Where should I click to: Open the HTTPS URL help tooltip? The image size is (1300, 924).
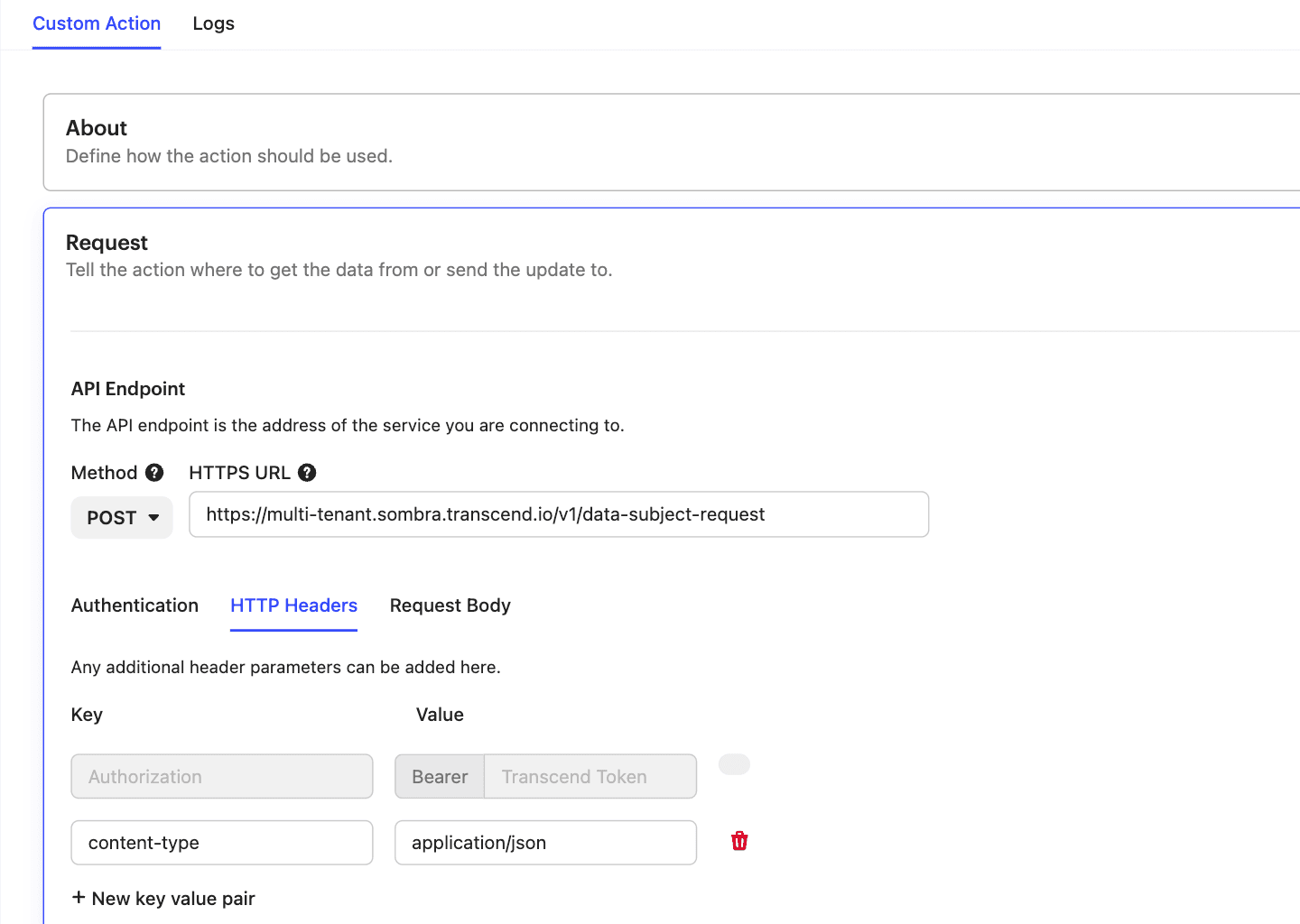pyautogui.click(x=307, y=472)
